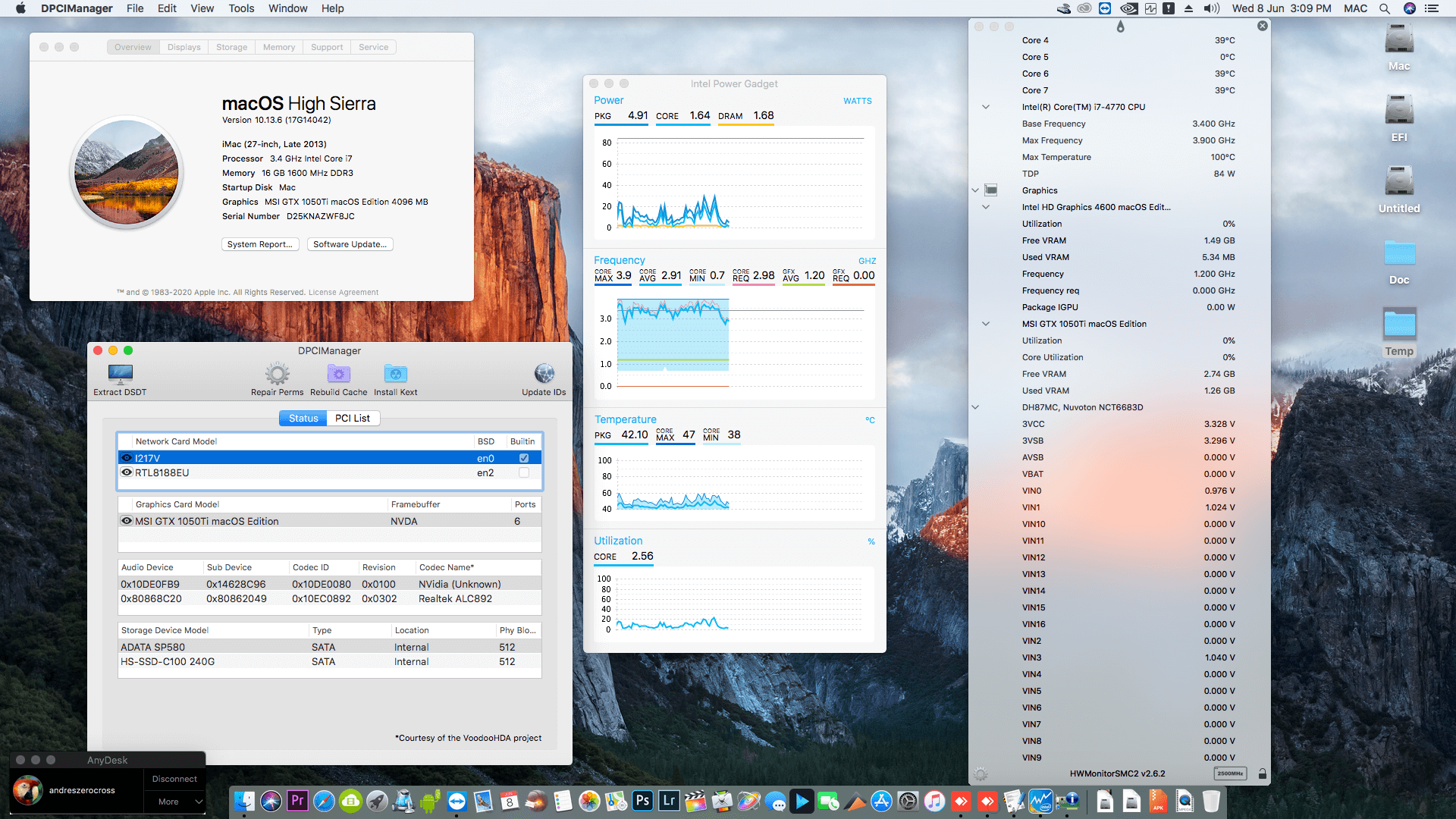Select the ADATA SP580 storage row

tap(330, 647)
